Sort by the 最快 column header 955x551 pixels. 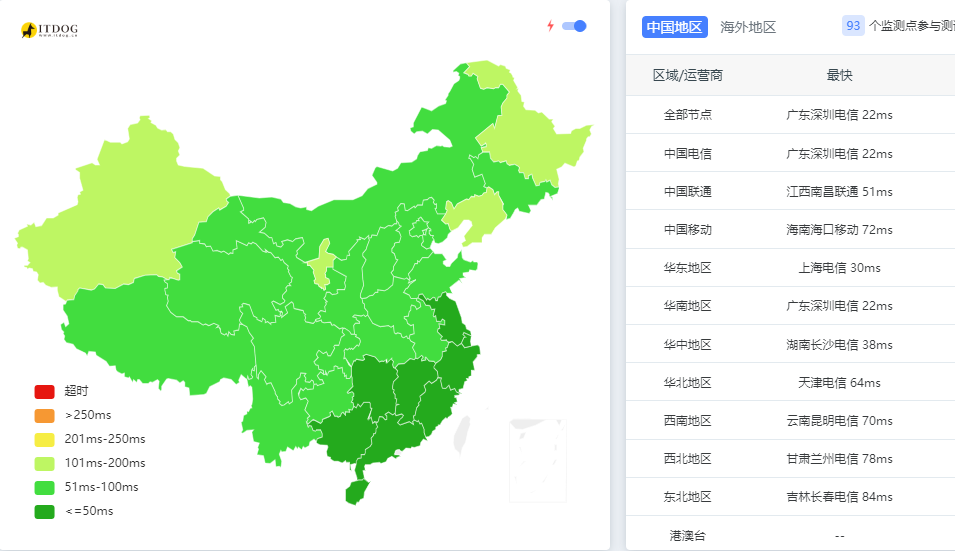point(839,76)
